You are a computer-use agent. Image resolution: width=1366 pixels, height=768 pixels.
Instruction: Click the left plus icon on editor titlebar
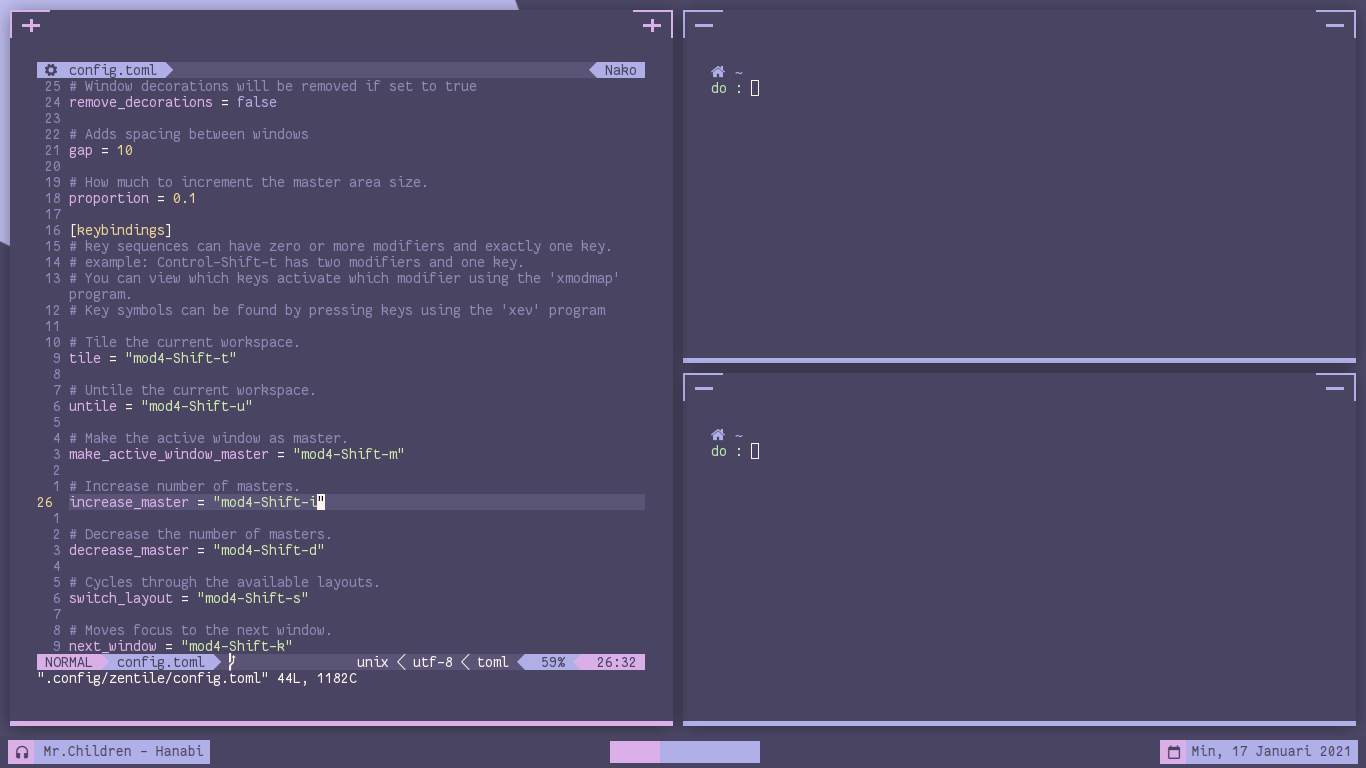(31, 26)
